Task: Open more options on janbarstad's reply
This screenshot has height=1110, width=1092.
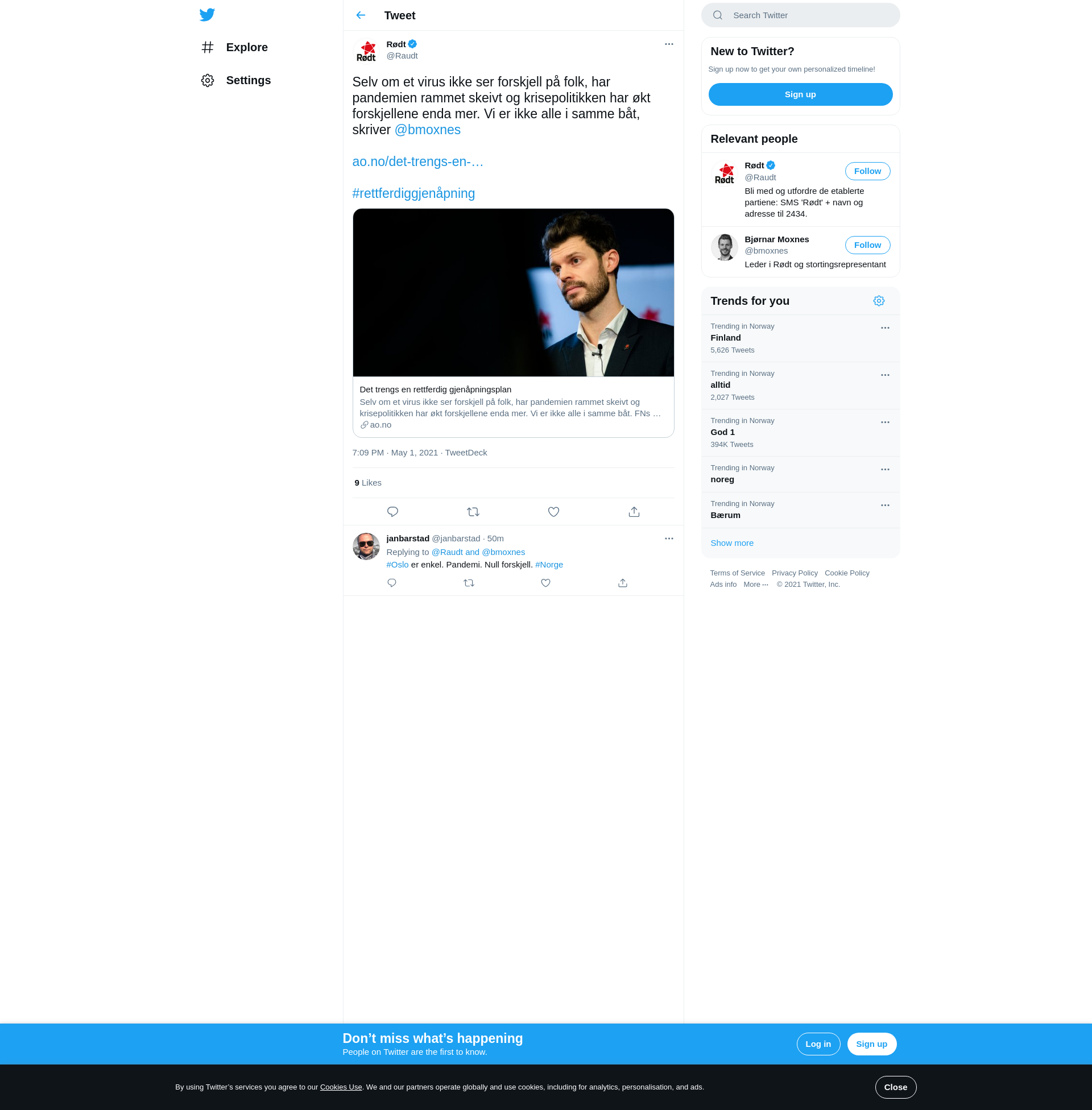Action: pyautogui.click(x=669, y=539)
